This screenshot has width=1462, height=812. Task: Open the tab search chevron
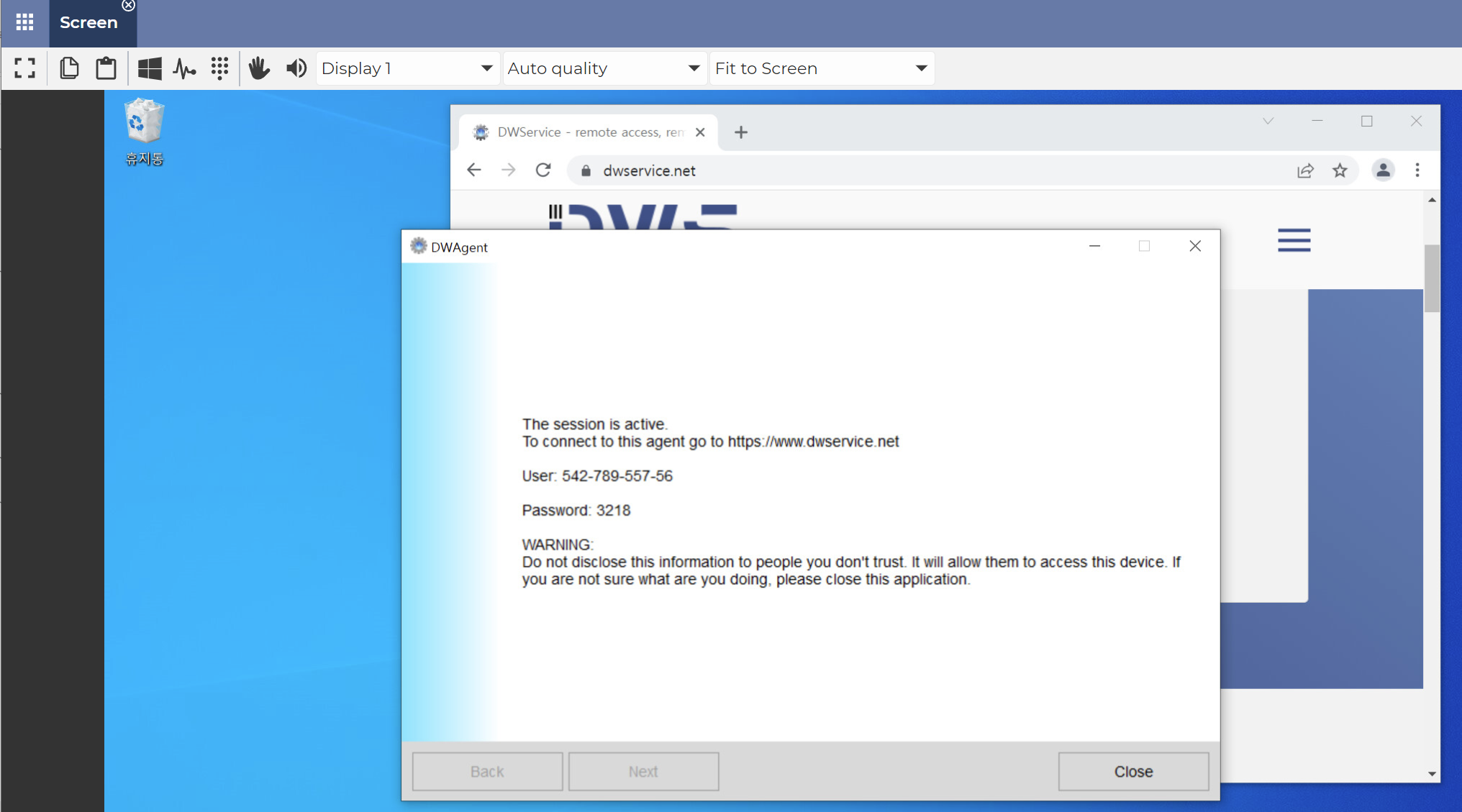(1268, 122)
